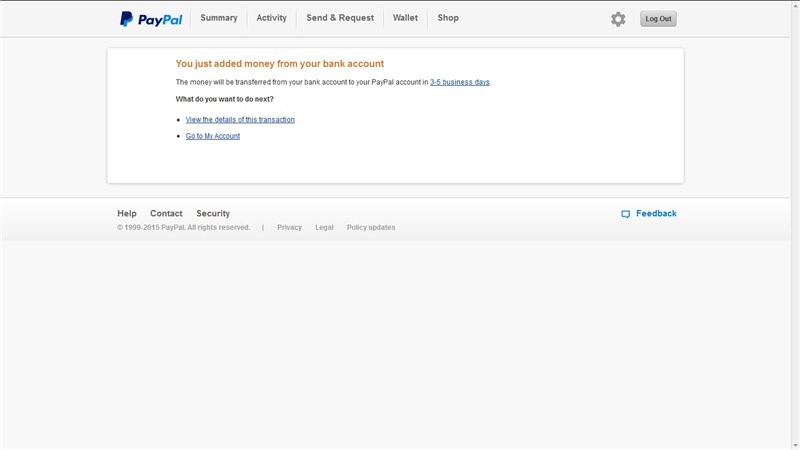
Task: Click the orange bank account confirmation heading
Action: click(280, 64)
